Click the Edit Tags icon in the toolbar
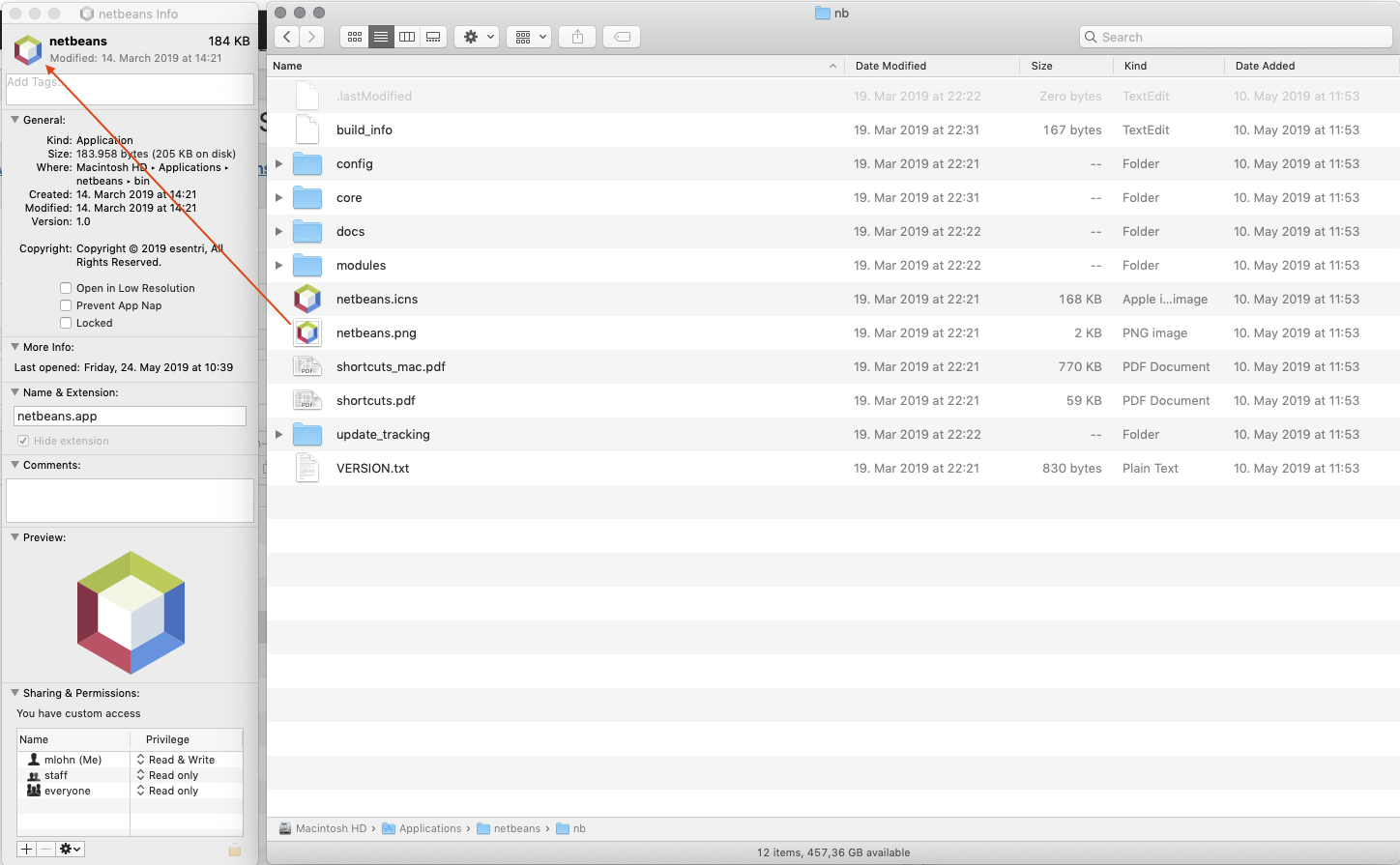Screen dimensions: 1400x865 pyautogui.click(x=621, y=36)
